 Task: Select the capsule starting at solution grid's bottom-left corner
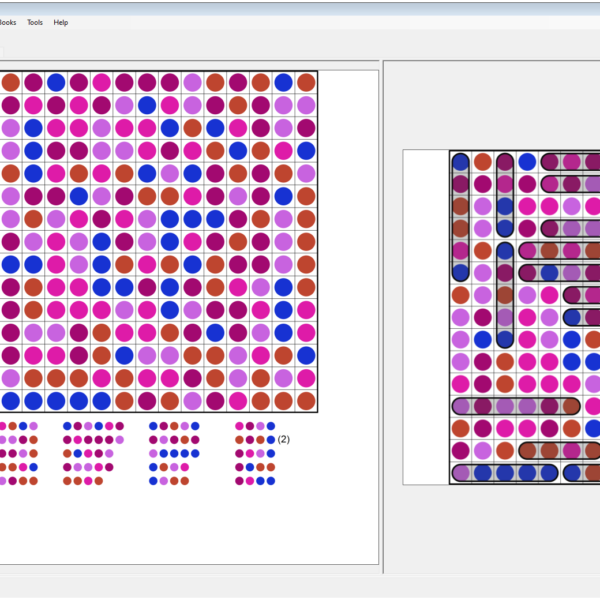point(503,473)
